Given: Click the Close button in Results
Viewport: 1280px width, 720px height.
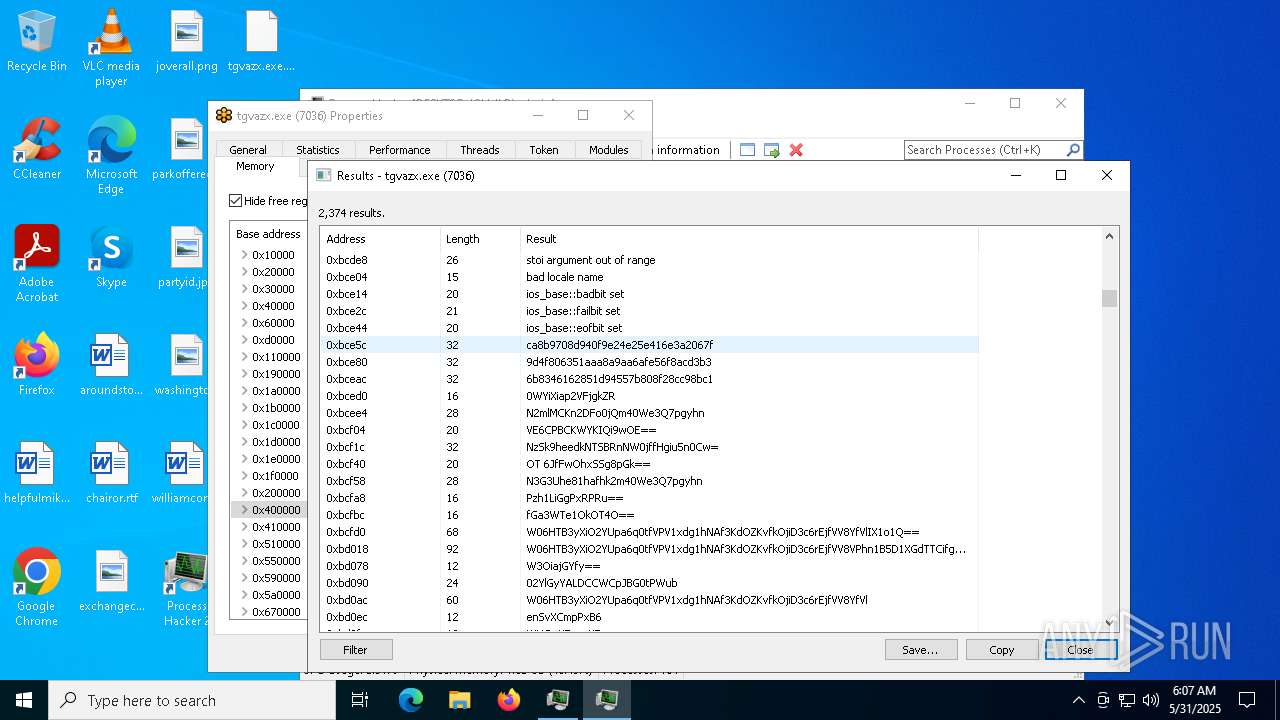Looking at the screenshot, I should click(1081, 650).
